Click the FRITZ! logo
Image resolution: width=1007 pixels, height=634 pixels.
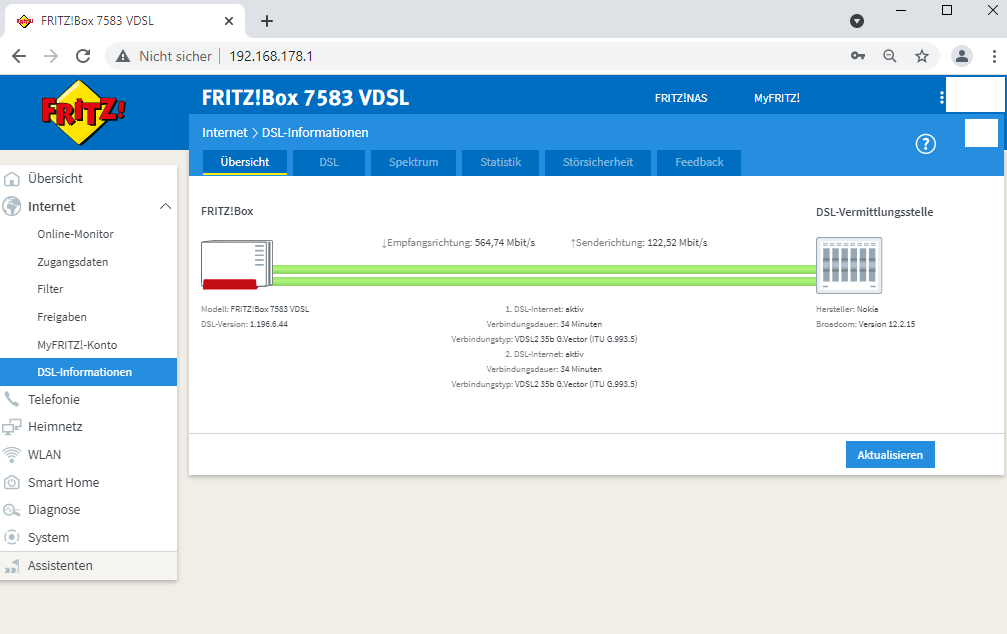pyautogui.click(x=83, y=112)
